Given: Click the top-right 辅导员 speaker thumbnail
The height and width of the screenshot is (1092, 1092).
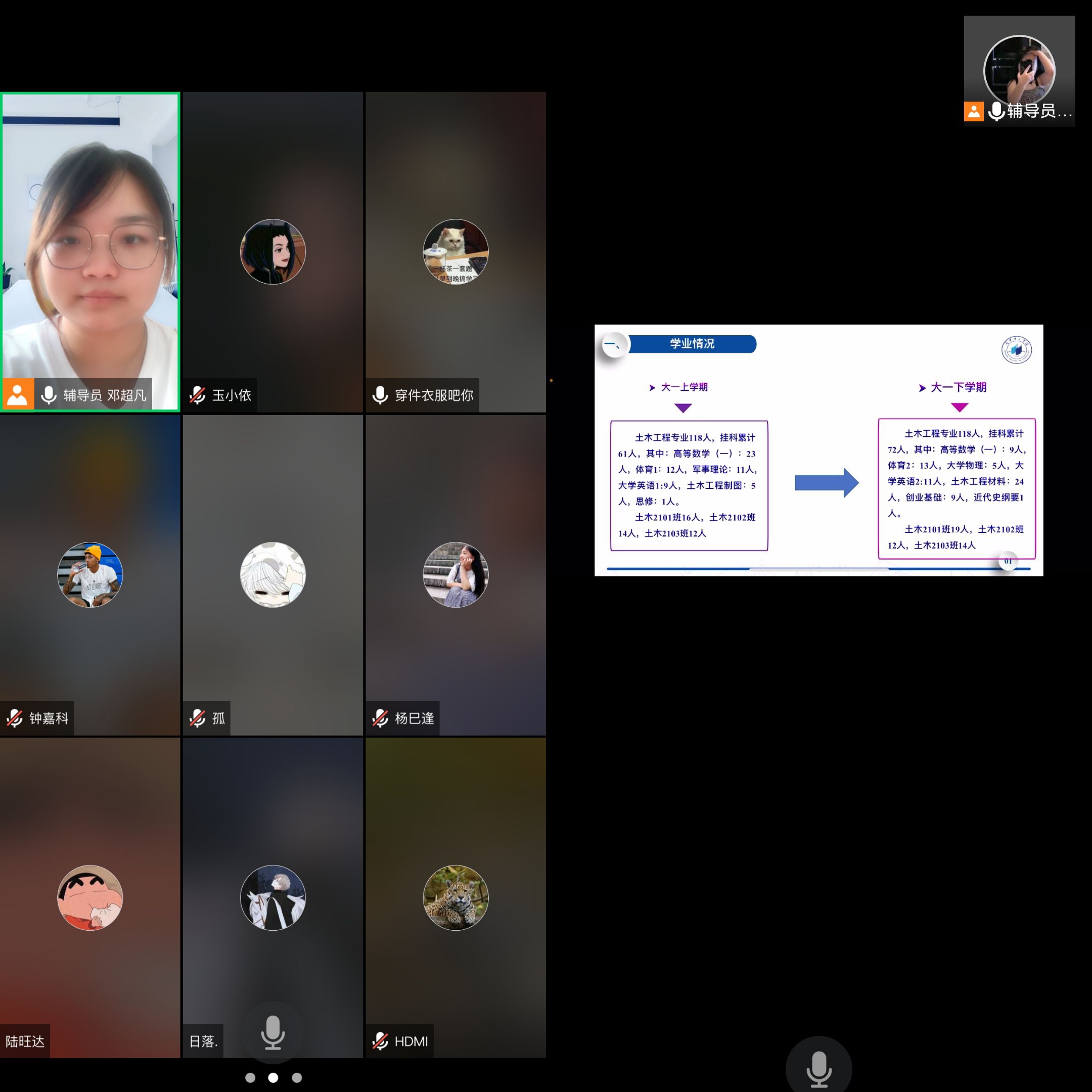Looking at the screenshot, I should 1019,71.
